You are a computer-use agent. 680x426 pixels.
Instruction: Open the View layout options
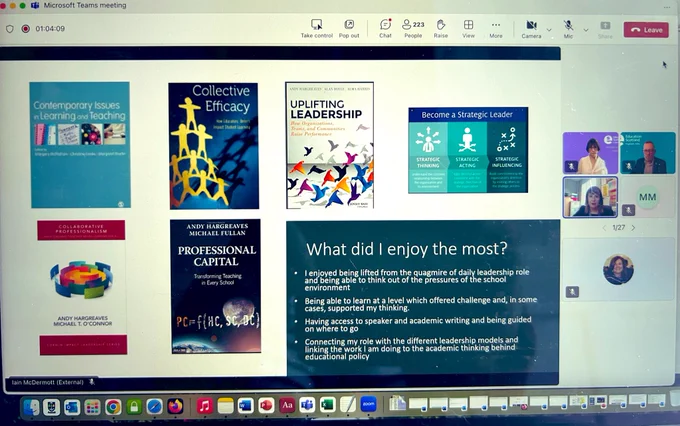pos(468,29)
